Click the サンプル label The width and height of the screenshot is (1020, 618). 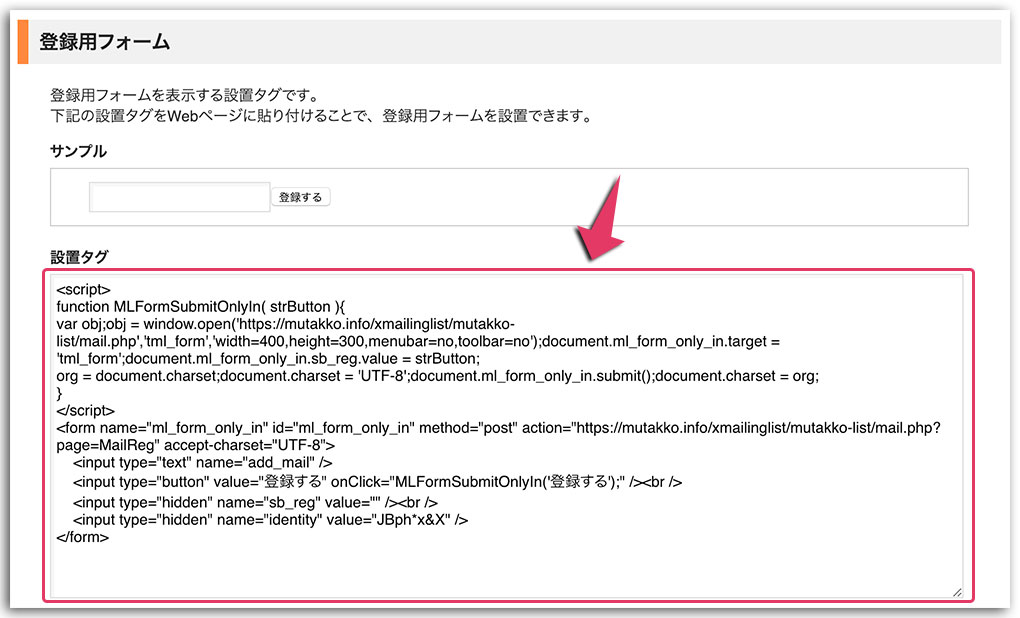point(78,151)
